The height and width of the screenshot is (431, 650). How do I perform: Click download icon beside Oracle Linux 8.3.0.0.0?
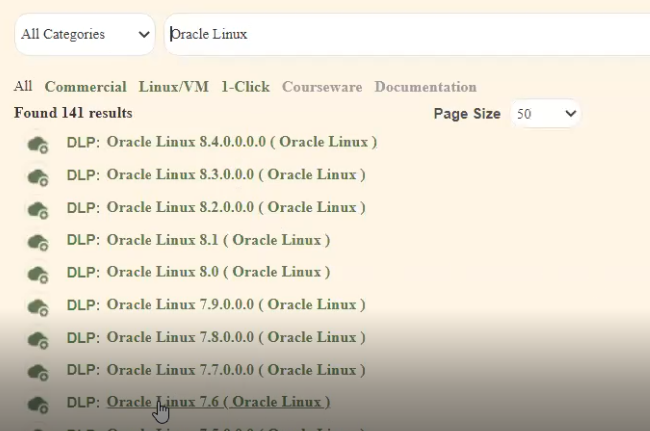point(38,177)
